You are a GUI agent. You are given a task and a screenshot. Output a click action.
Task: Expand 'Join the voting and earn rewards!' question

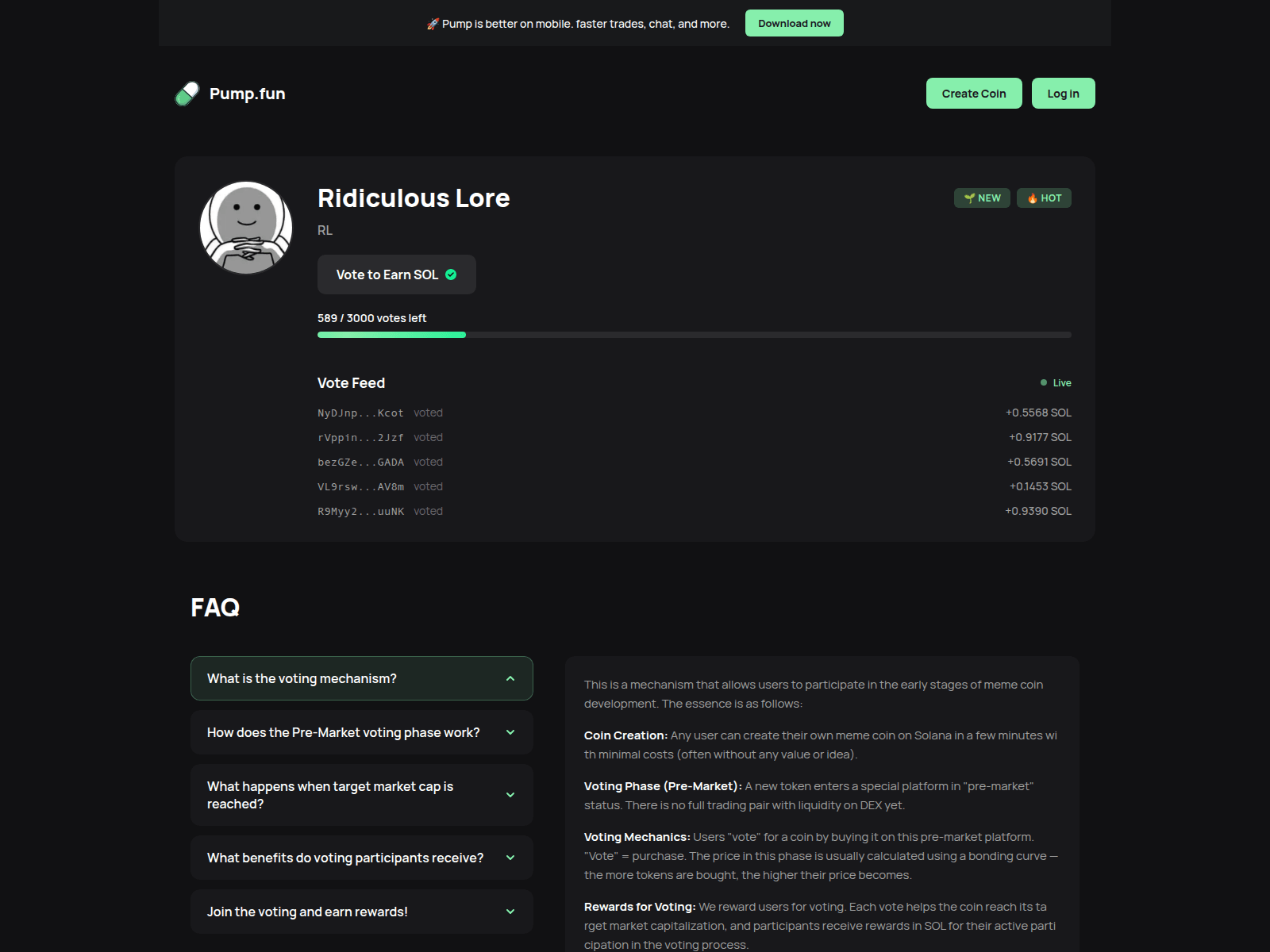pyautogui.click(x=362, y=912)
